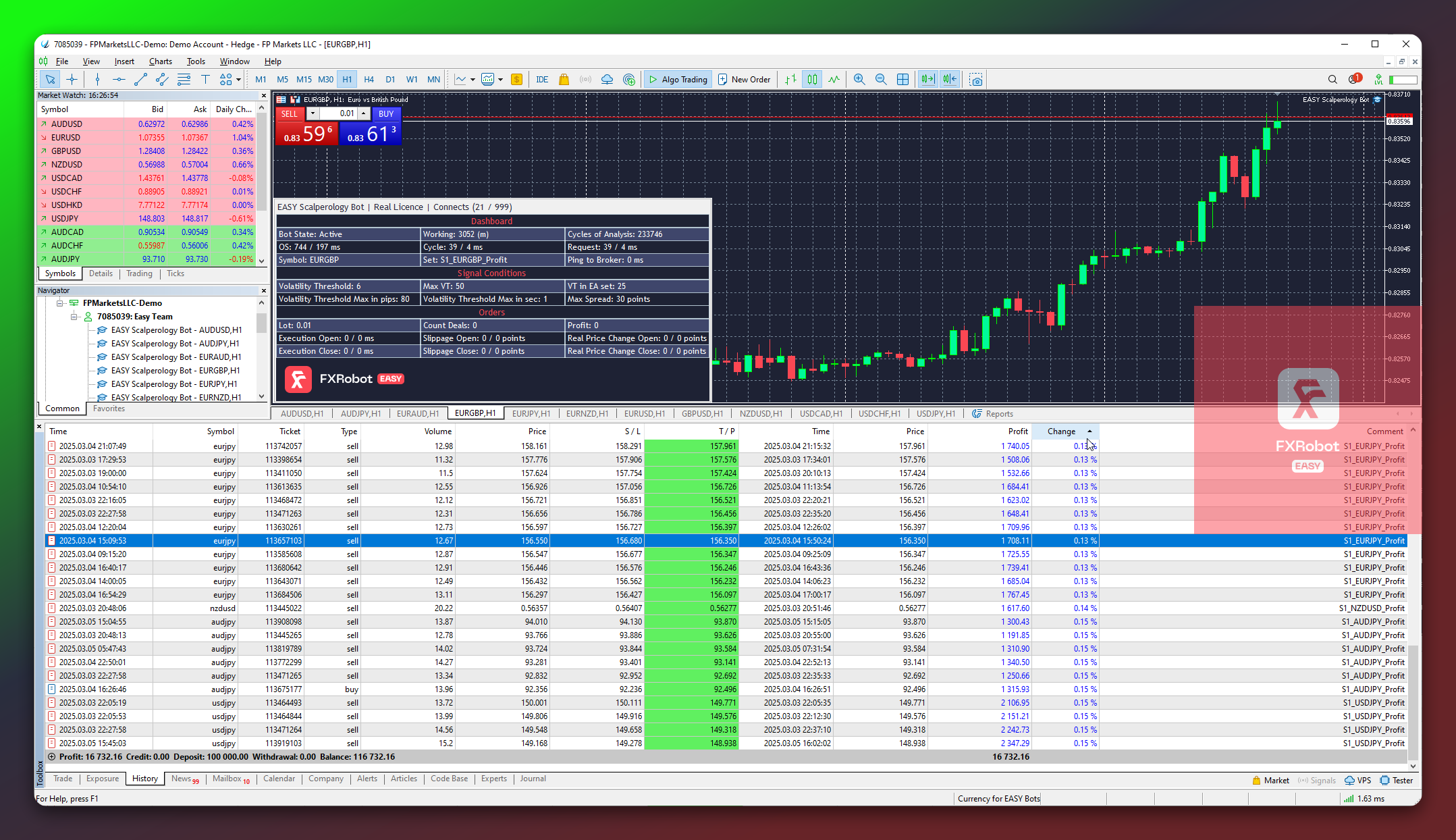Open the search magnifier in toolbar

1332,80
